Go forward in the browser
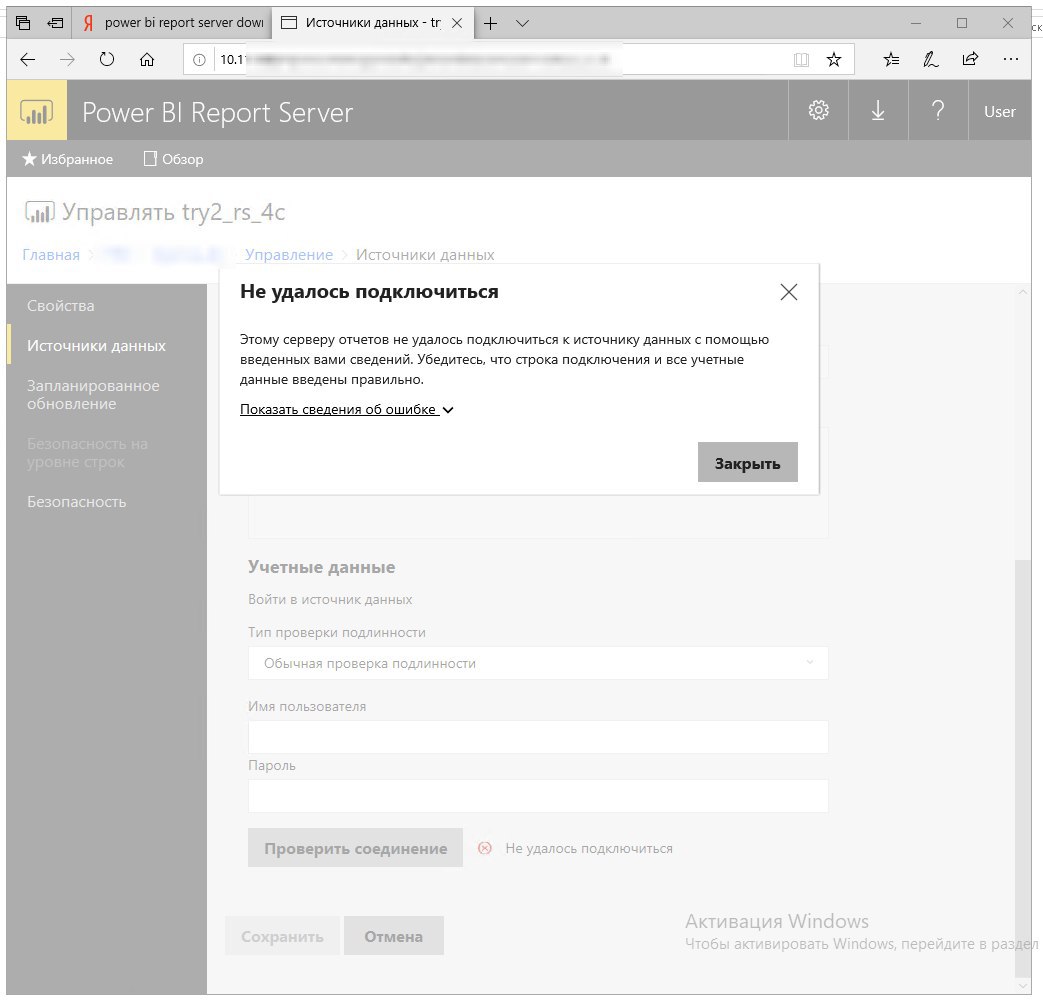This screenshot has height=1000, width=1043. (x=67, y=60)
